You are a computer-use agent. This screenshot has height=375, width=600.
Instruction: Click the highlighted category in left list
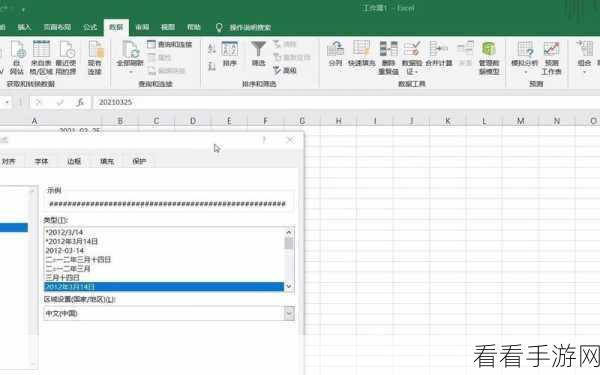tap(14, 228)
